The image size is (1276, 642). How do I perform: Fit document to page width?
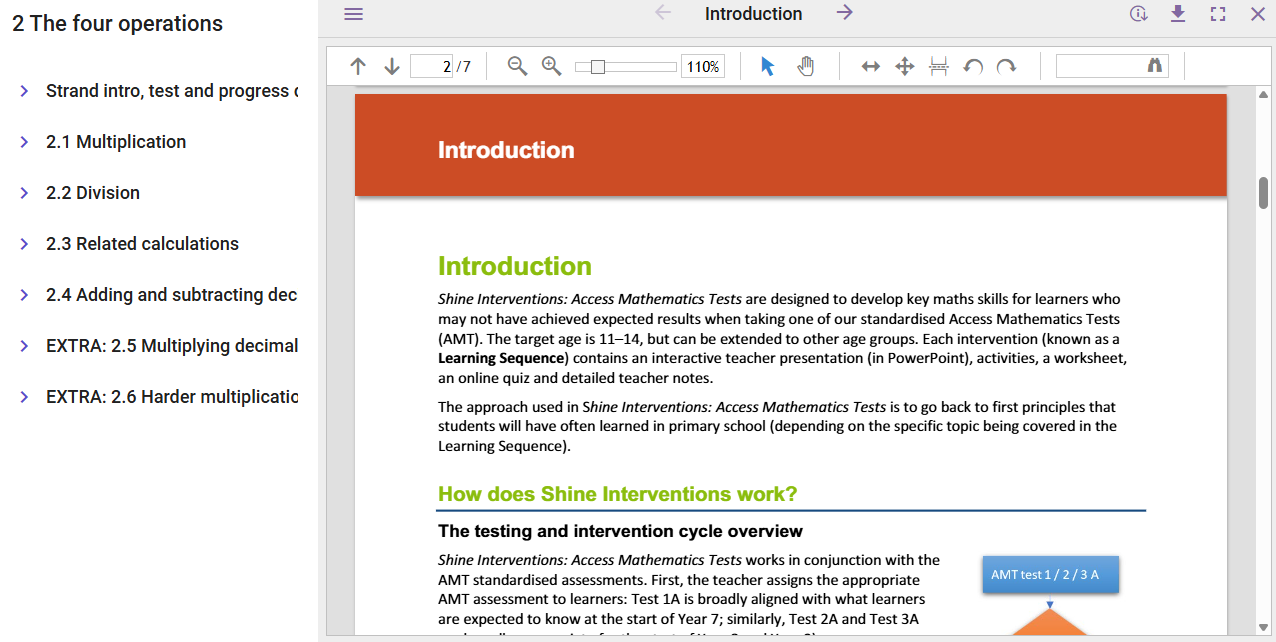[871, 67]
